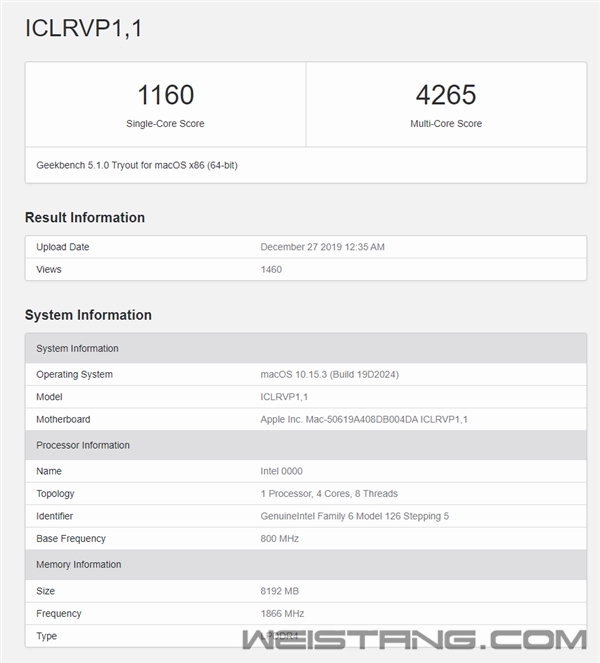The width and height of the screenshot is (600, 663).
Task: Select the 1 Processor, 4 Cores, 8 Threads value
Action: point(329,494)
